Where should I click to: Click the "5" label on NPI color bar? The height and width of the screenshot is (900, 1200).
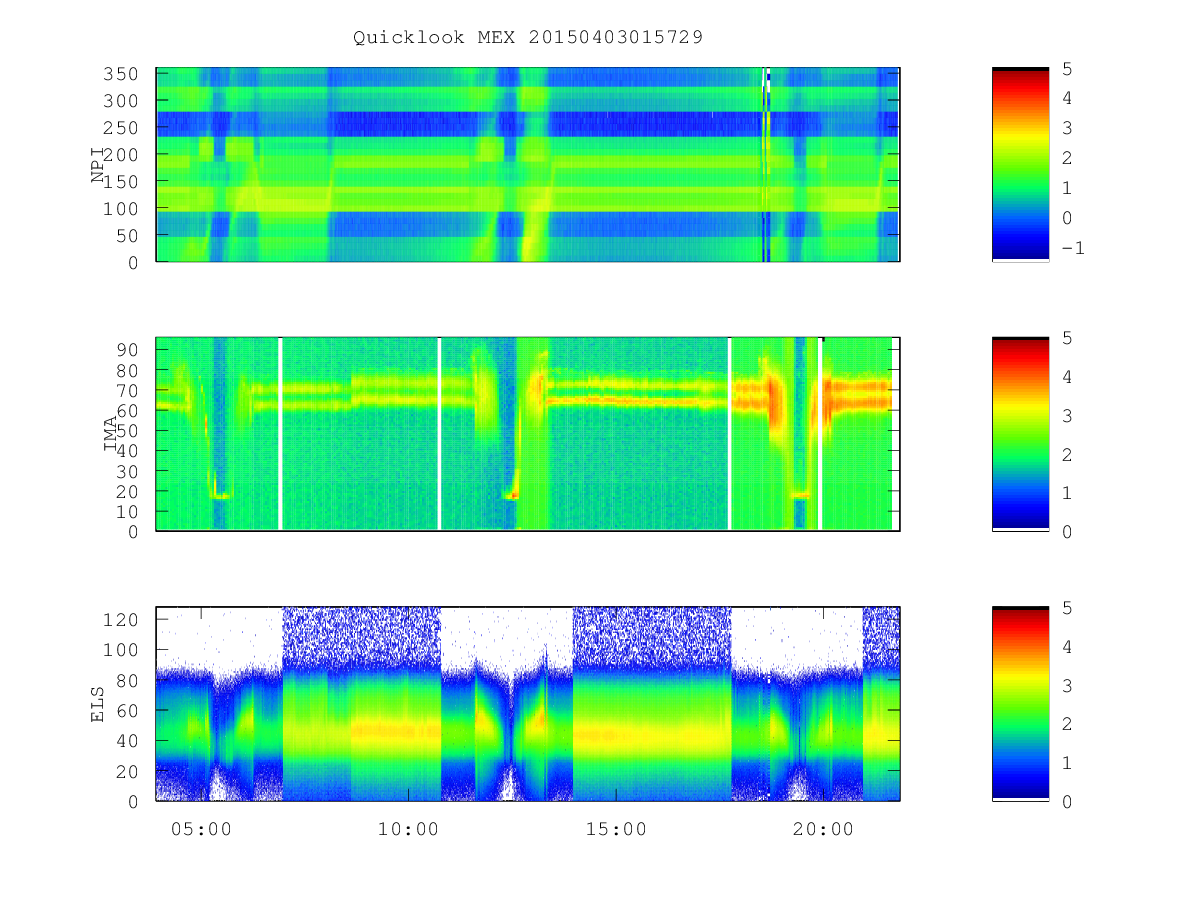(1067, 68)
